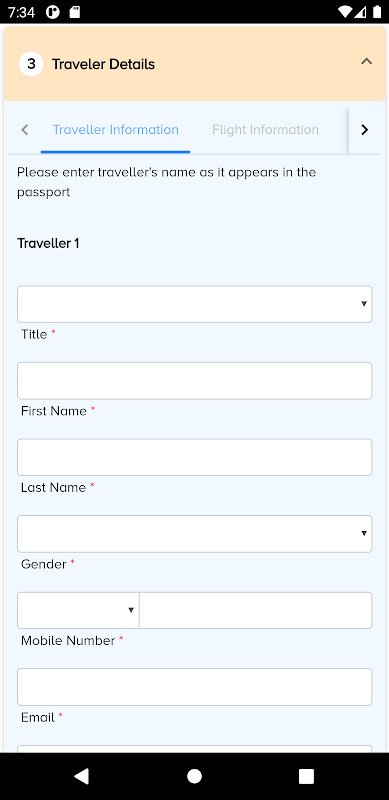Tap the Traveler Details header title
The height and width of the screenshot is (800, 389).
pos(103,64)
